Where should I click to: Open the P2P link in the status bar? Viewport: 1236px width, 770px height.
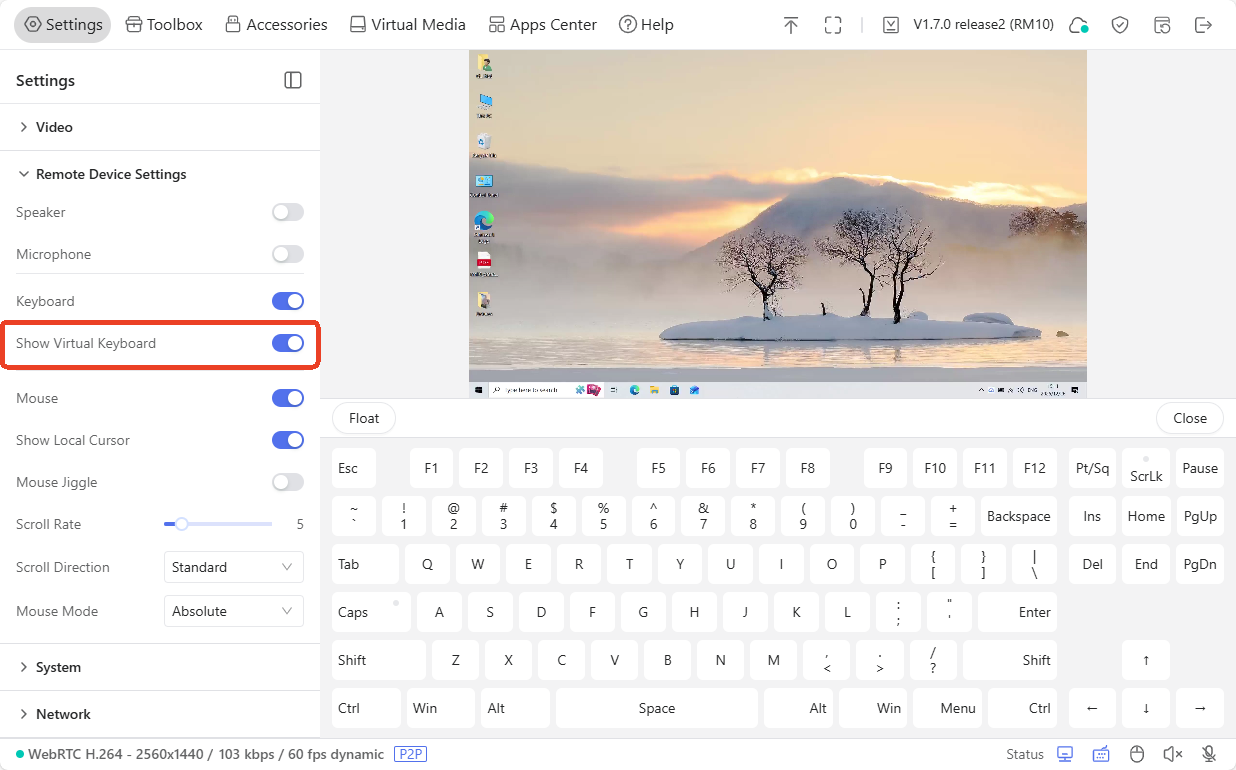(x=410, y=754)
